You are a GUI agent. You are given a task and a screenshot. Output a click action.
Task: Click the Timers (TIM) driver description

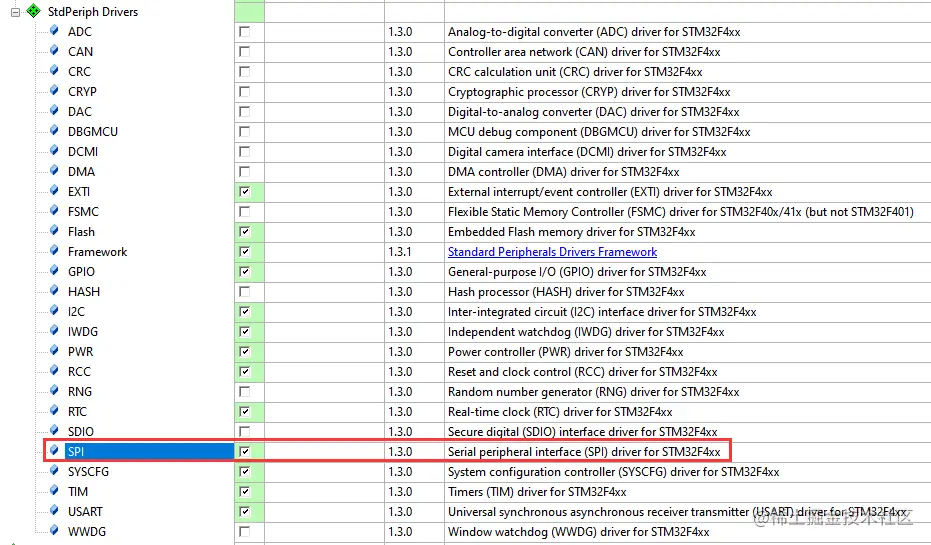(537, 492)
